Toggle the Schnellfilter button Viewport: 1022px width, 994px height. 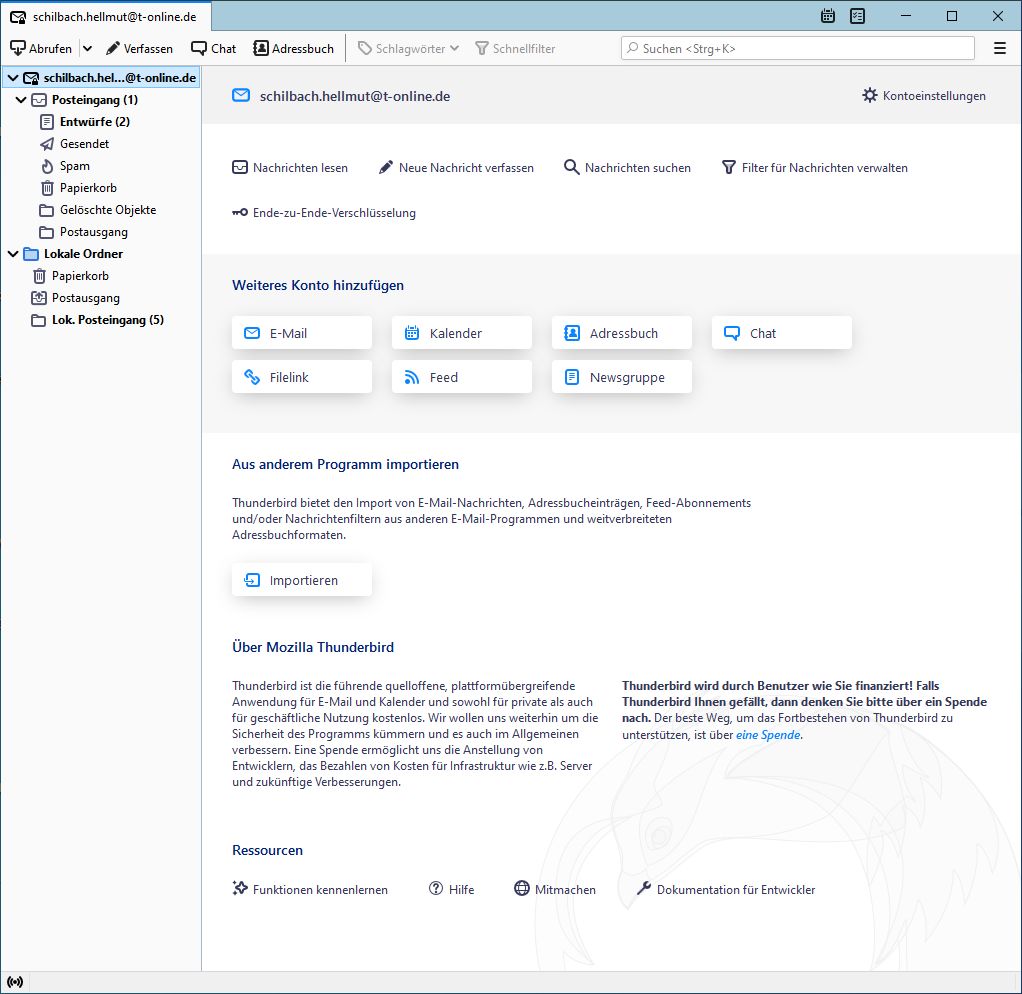tap(515, 48)
